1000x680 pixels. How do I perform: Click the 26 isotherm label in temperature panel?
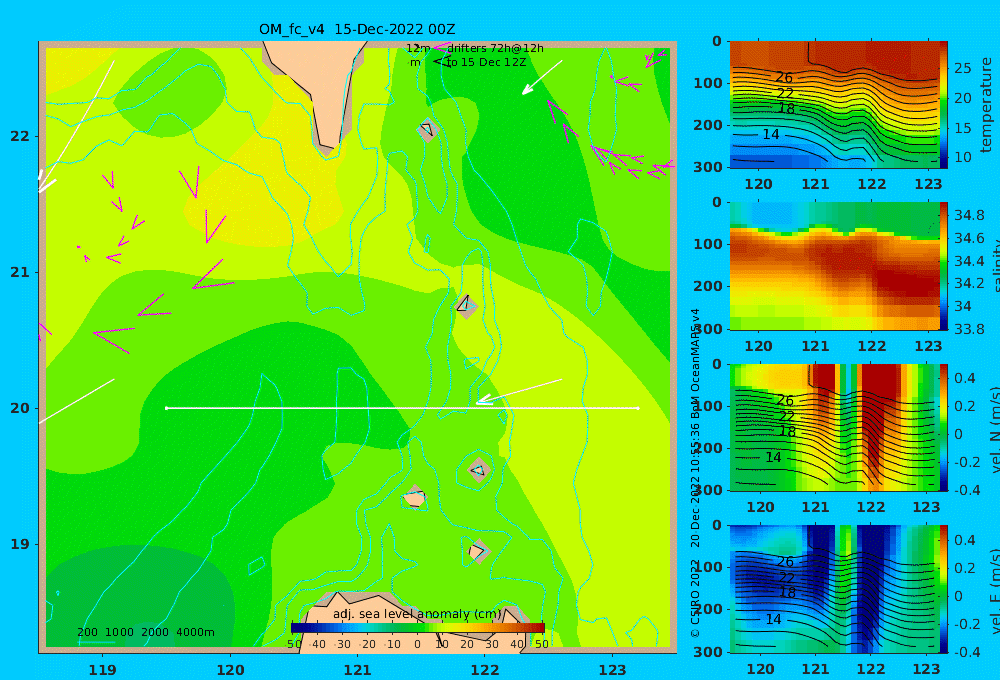click(x=784, y=78)
